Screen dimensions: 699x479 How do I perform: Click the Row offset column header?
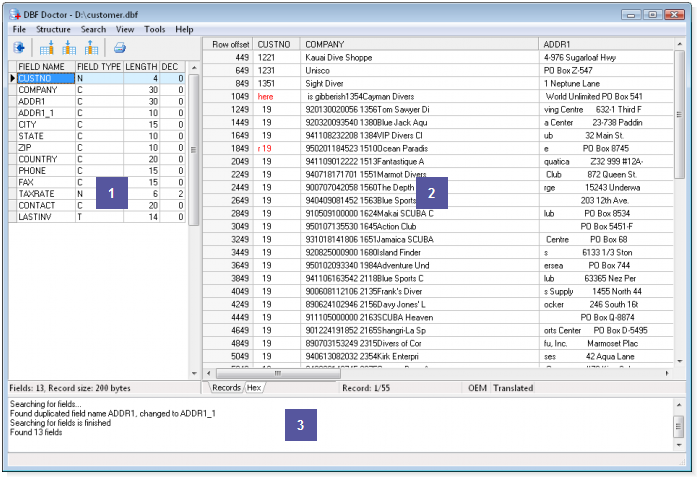[228, 45]
